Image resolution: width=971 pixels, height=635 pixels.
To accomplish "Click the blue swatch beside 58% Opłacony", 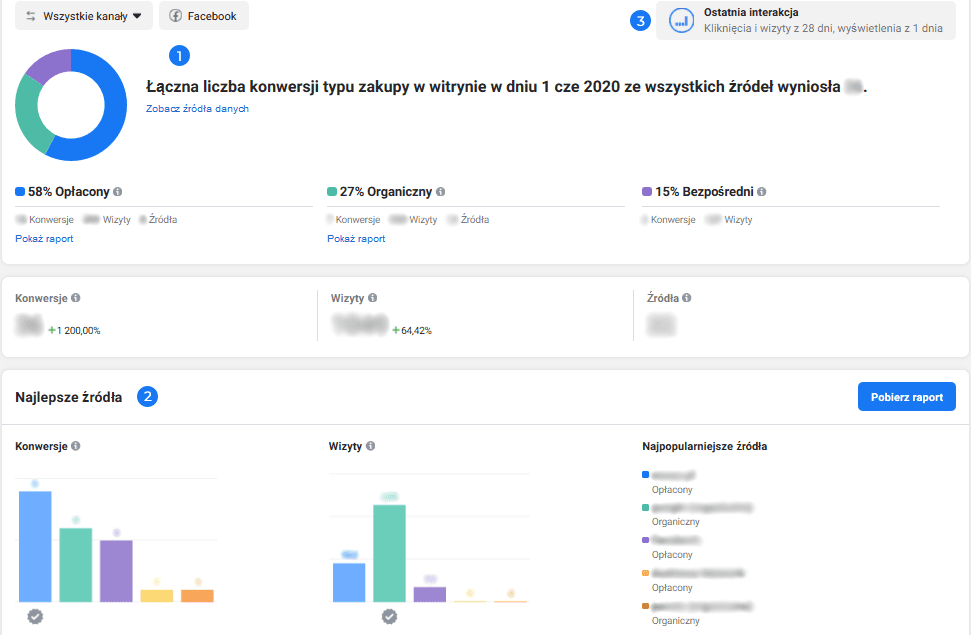I will coord(20,192).
